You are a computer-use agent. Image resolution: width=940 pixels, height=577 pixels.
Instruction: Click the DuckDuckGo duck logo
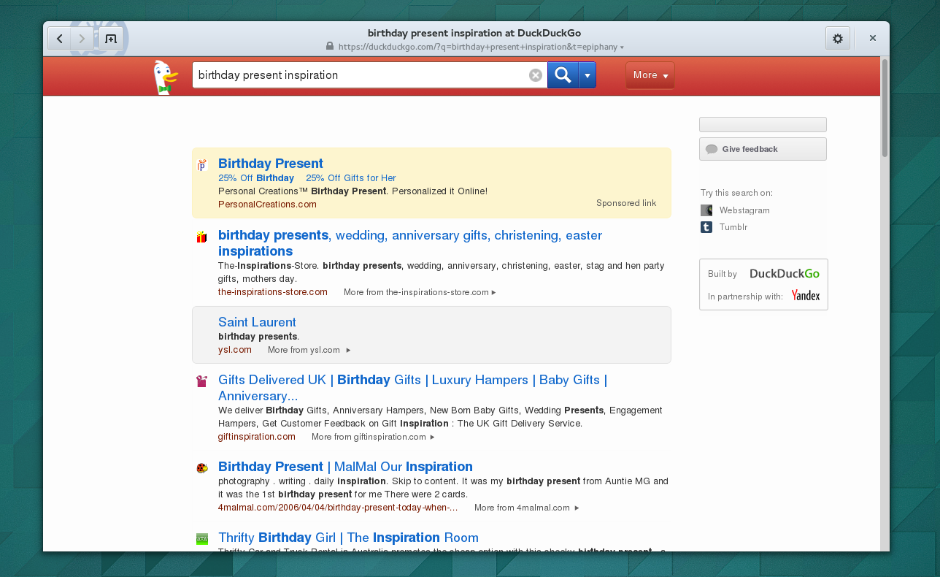164,77
